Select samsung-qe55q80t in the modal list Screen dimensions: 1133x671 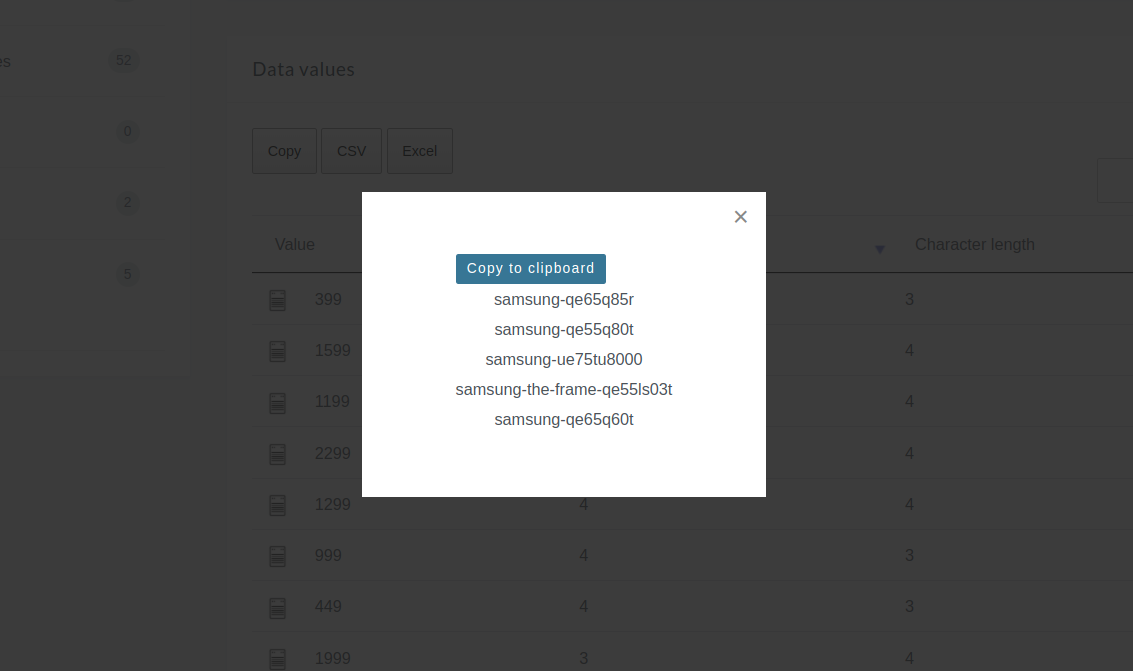[564, 330]
